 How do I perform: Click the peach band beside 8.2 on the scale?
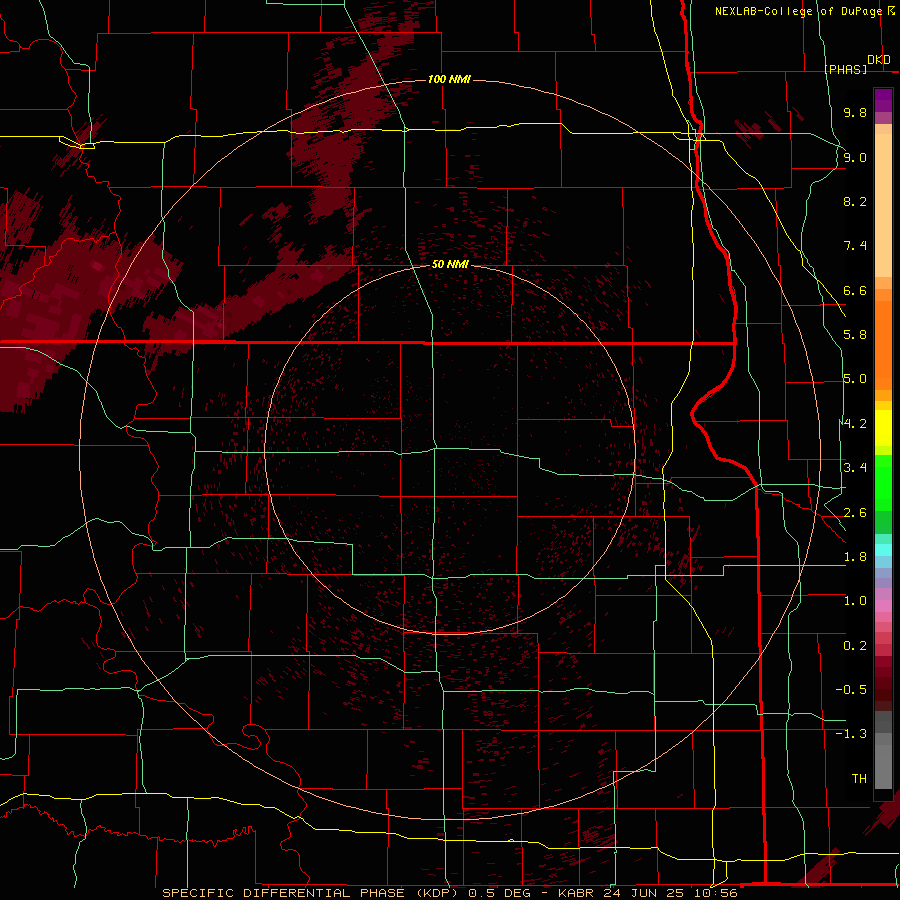tap(883, 205)
